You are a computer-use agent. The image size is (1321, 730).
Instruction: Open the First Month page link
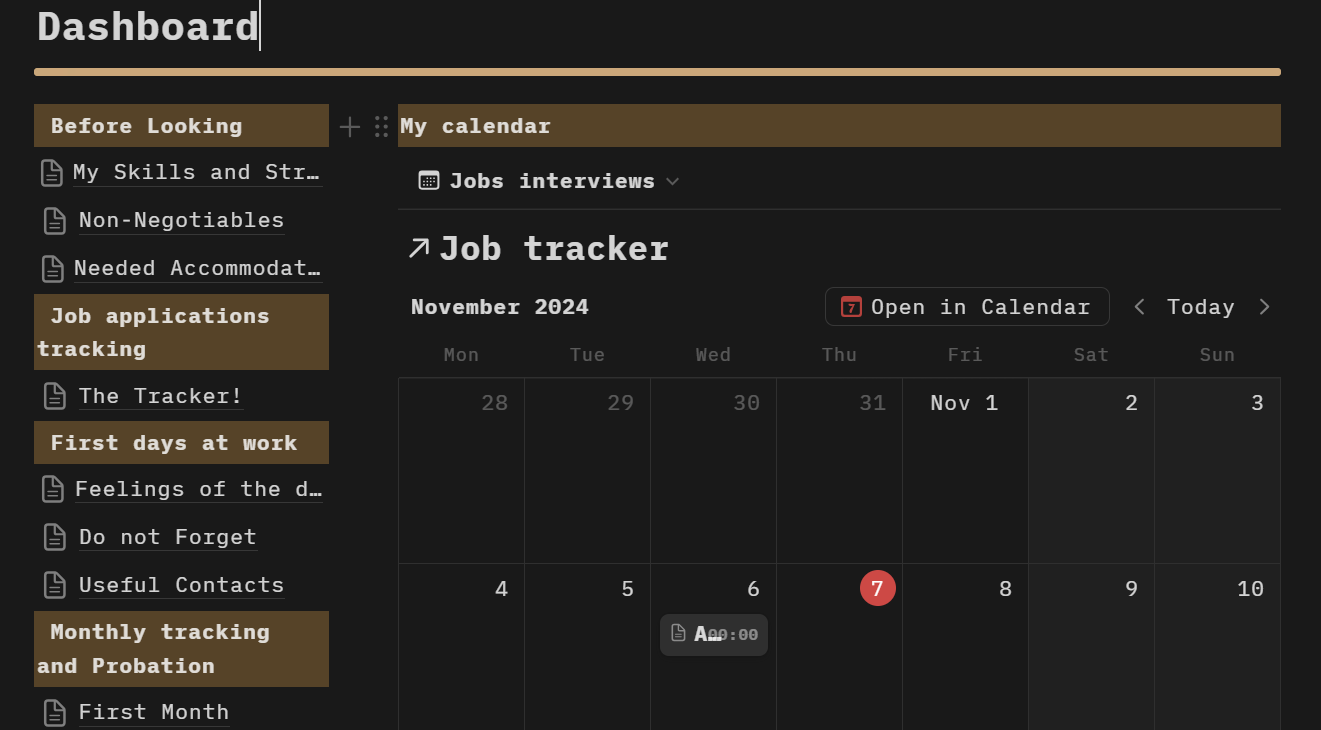(x=154, y=713)
